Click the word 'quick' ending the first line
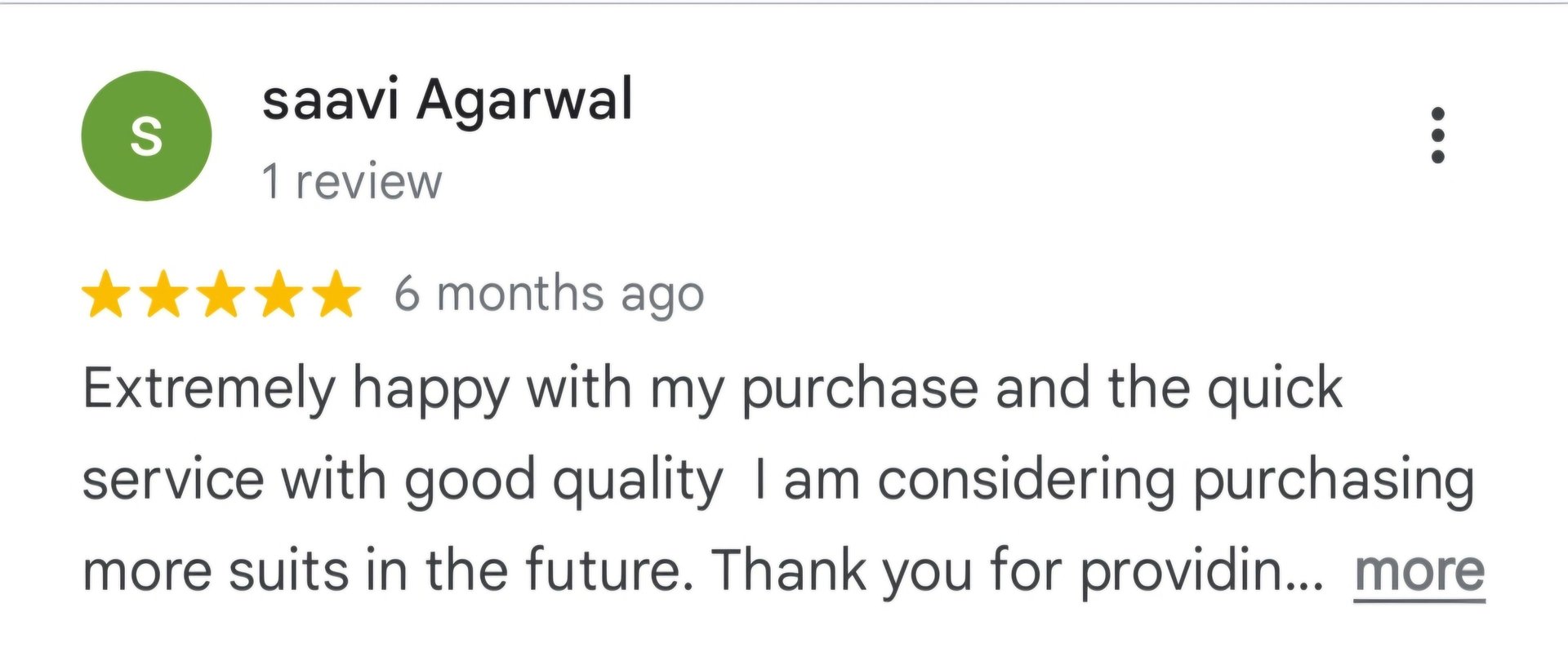Screen dimensions: 1568x670 click(x=1274, y=388)
